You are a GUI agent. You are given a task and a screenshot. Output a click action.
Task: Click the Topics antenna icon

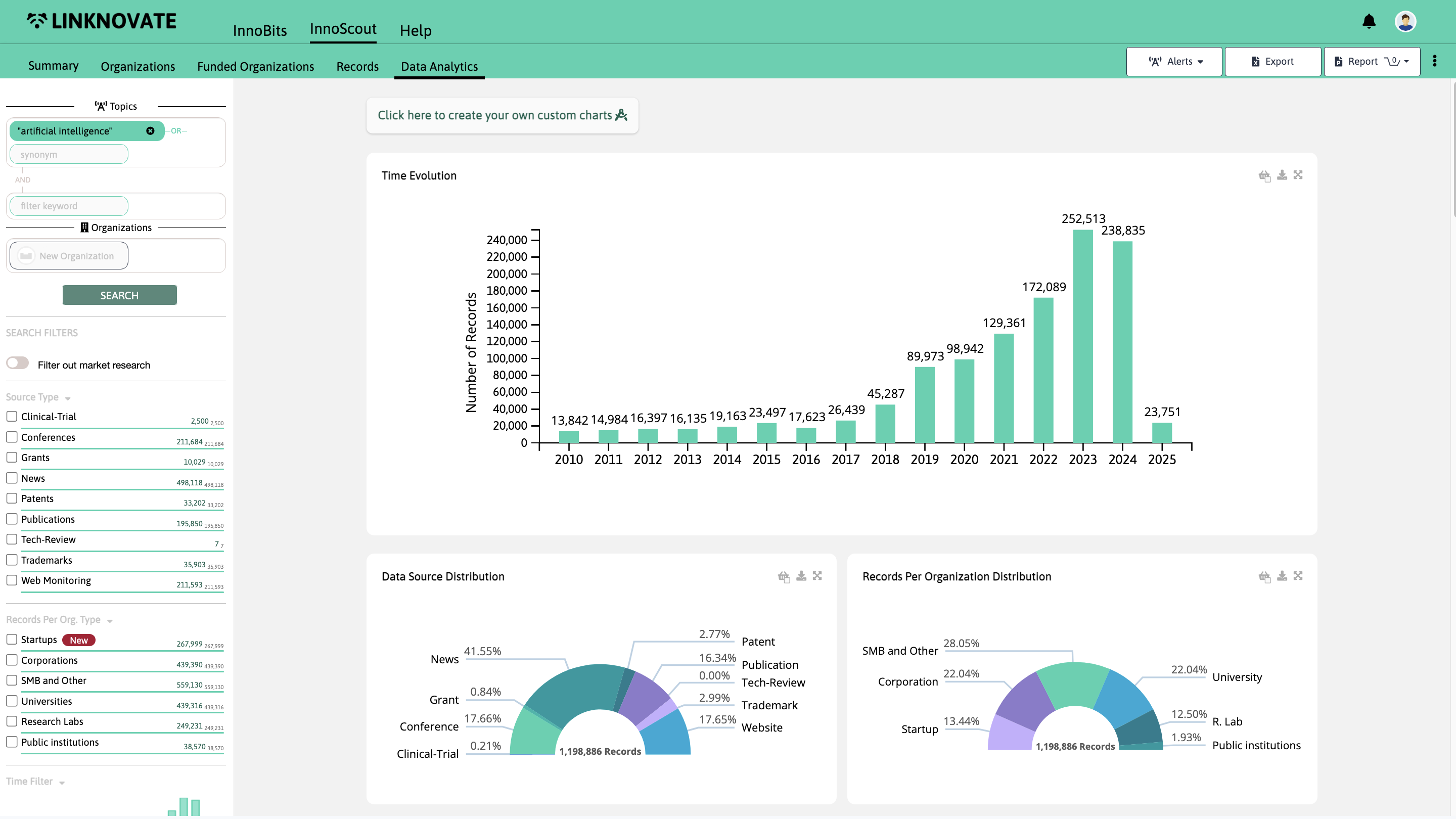pyautogui.click(x=101, y=106)
